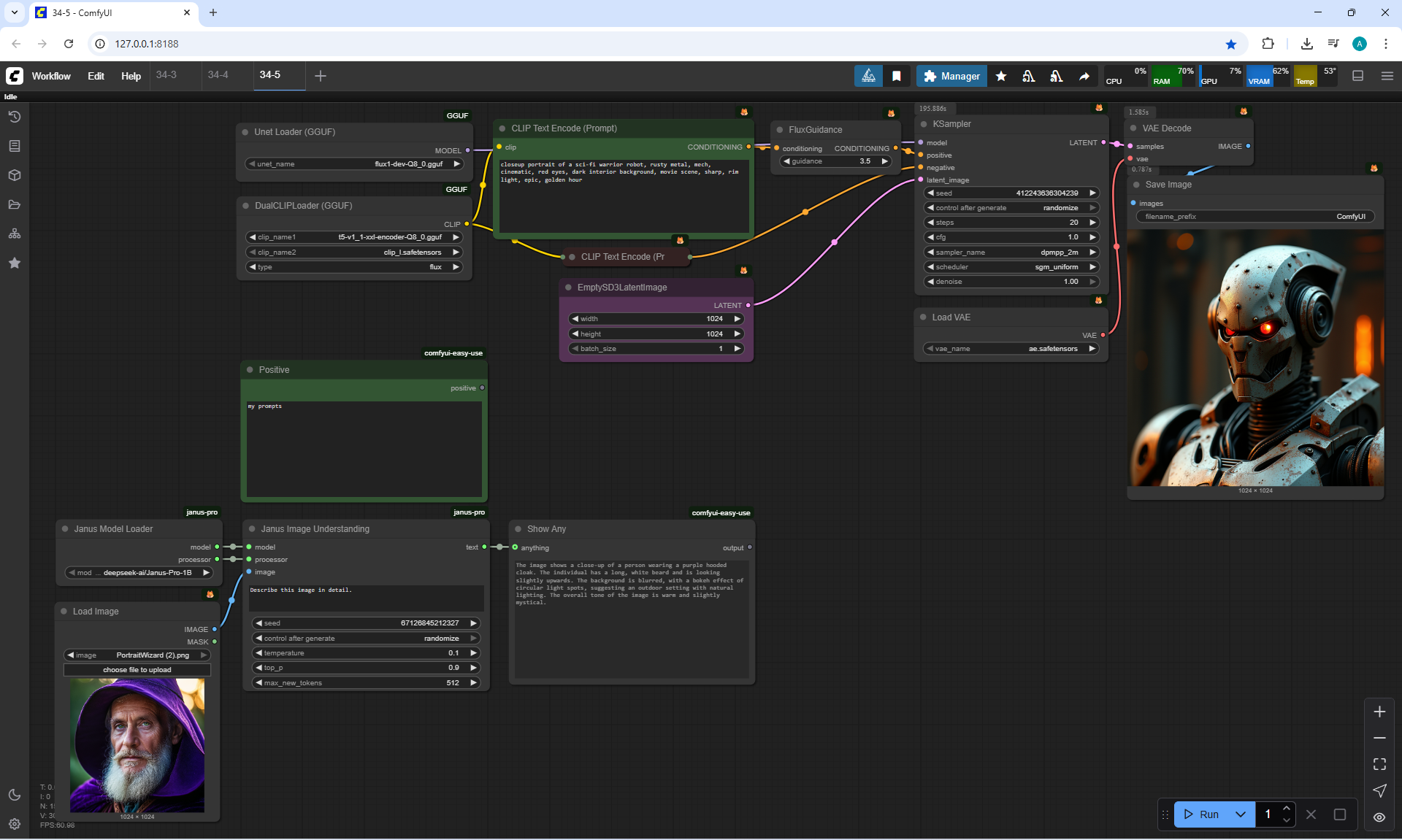1402x840 pixels.
Task: Click the bookmark icon in top toolbar
Action: pos(897,76)
